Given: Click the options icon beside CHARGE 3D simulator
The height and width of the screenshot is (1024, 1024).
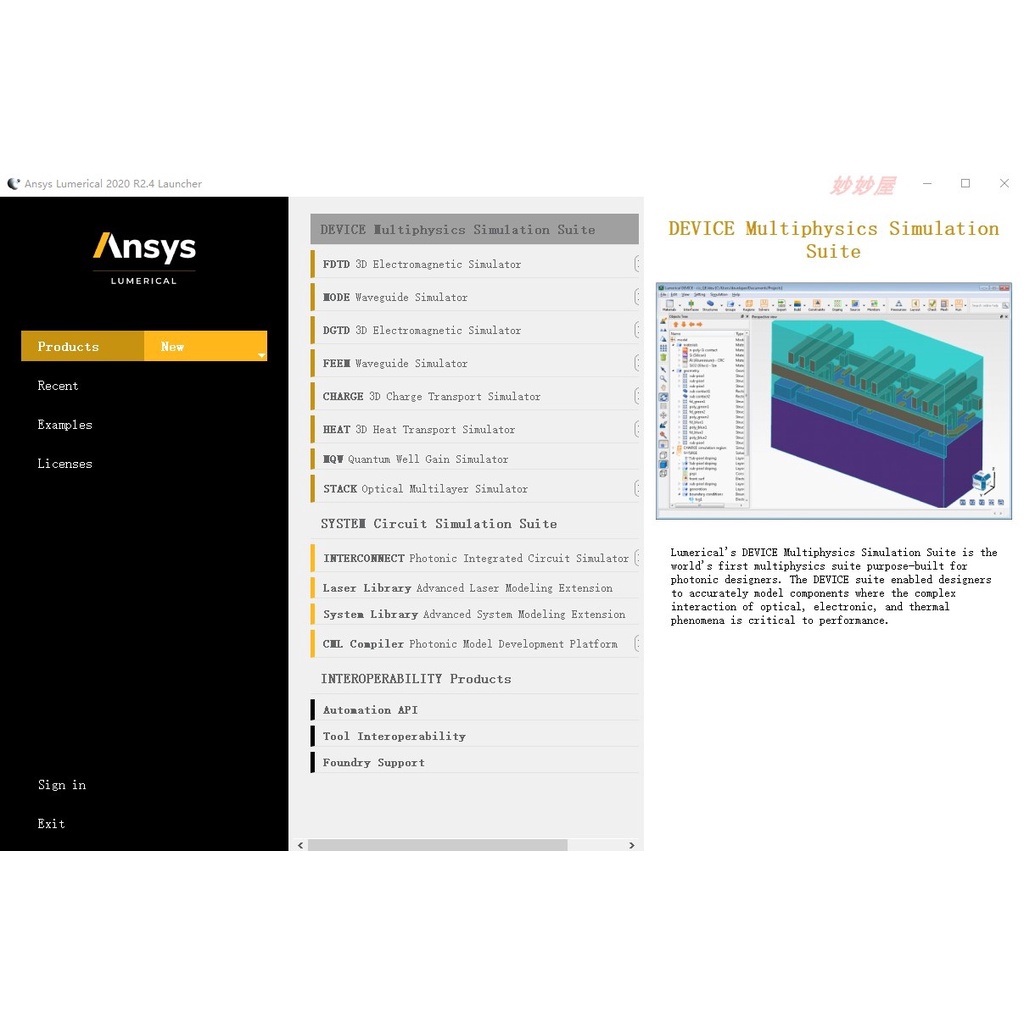Looking at the screenshot, I should (637, 395).
